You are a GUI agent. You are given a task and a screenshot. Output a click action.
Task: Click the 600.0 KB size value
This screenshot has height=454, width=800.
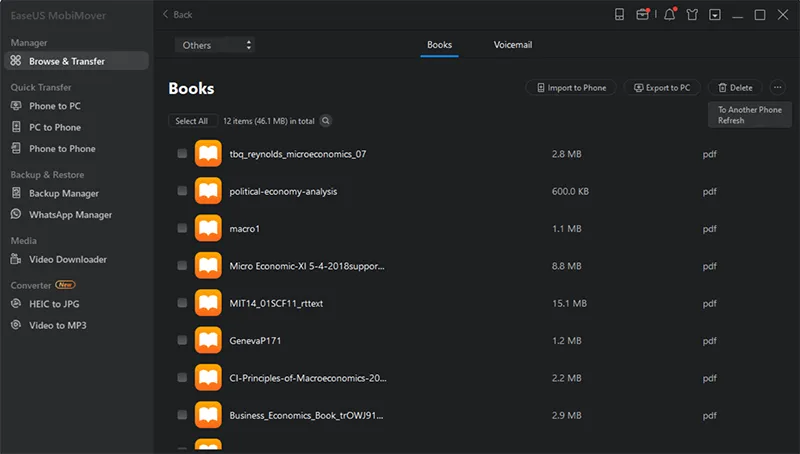tap(570, 191)
